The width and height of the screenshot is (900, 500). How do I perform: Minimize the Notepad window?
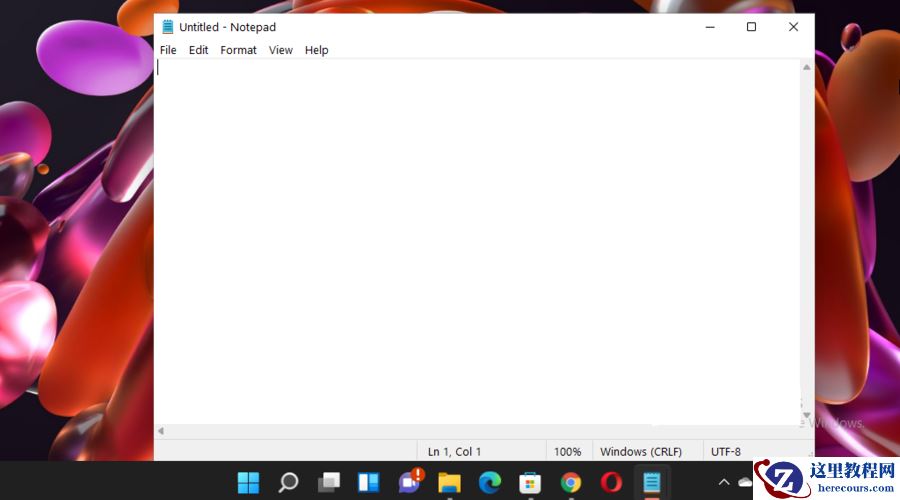pos(710,27)
